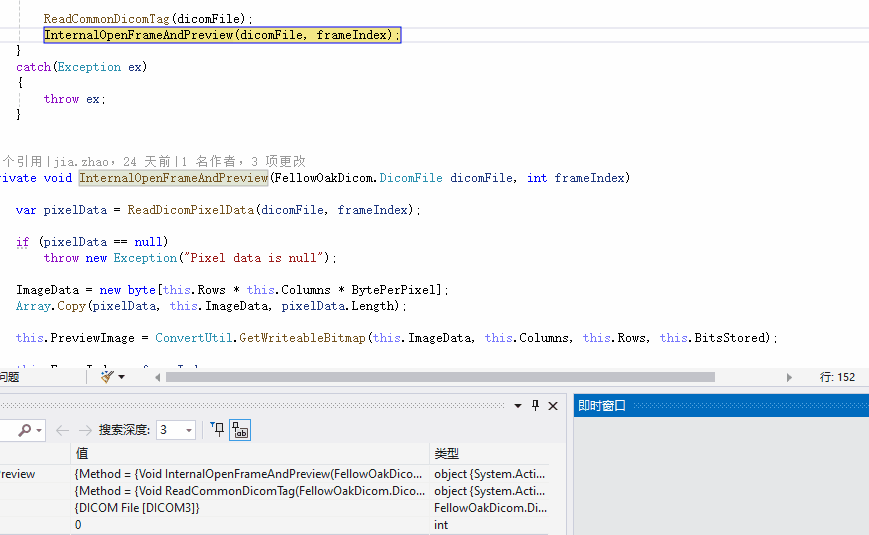Screen dimensions: 869x535
Task: Click the line indicator 行: 152
Action: point(837,377)
